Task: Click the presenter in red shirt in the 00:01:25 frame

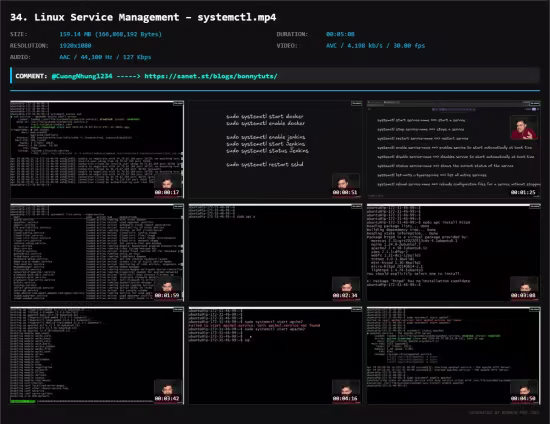Action: tap(523, 128)
